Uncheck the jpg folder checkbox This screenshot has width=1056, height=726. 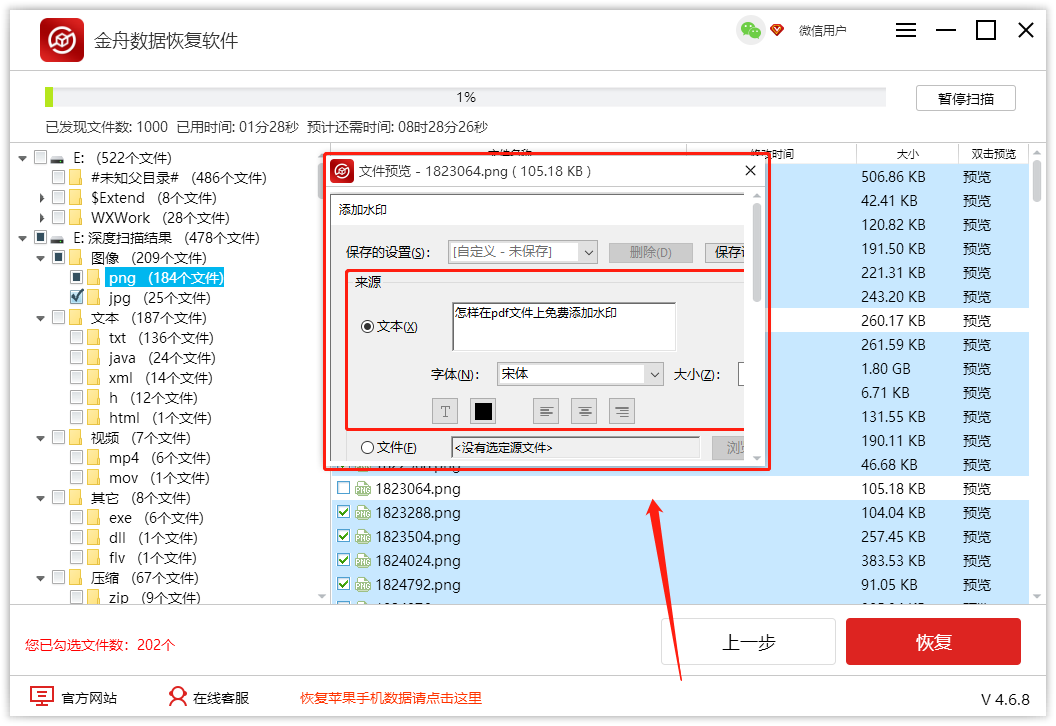coord(76,297)
